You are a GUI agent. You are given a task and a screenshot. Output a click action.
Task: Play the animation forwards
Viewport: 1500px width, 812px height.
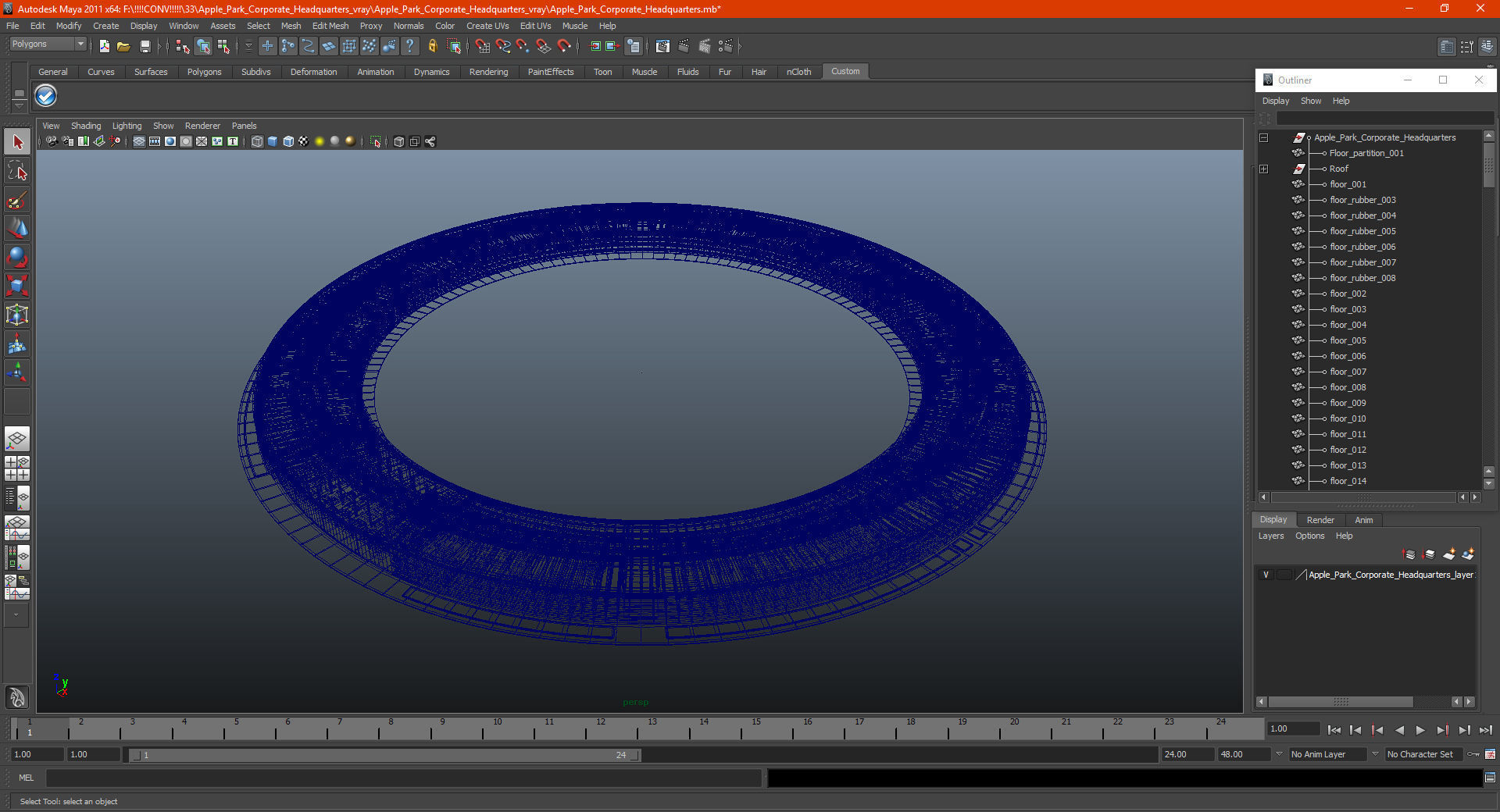(x=1420, y=730)
